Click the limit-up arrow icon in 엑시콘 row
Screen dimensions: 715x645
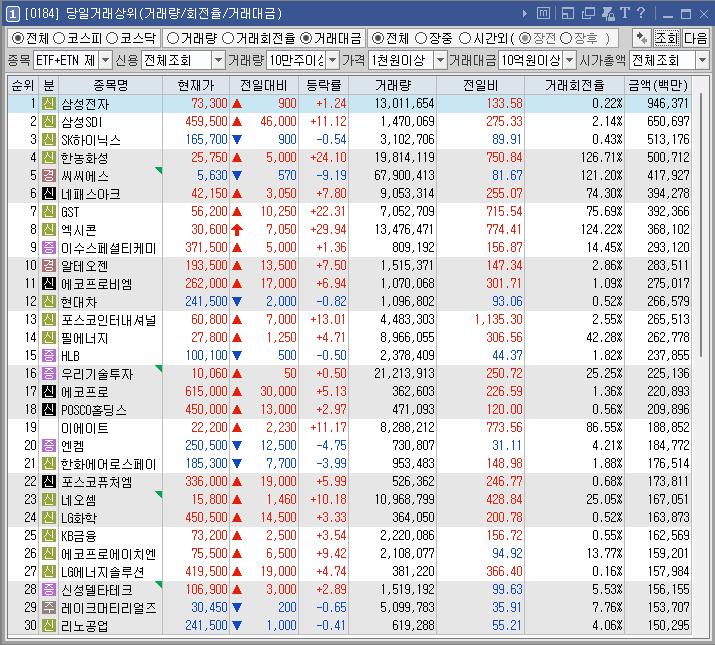tap(237, 229)
